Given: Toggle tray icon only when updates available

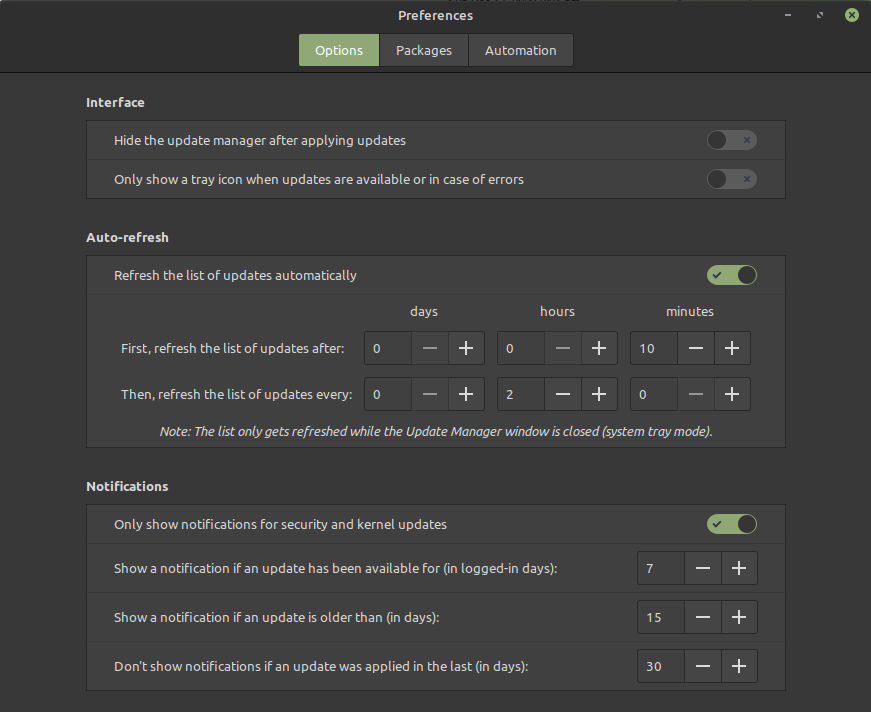Looking at the screenshot, I should pos(731,179).
